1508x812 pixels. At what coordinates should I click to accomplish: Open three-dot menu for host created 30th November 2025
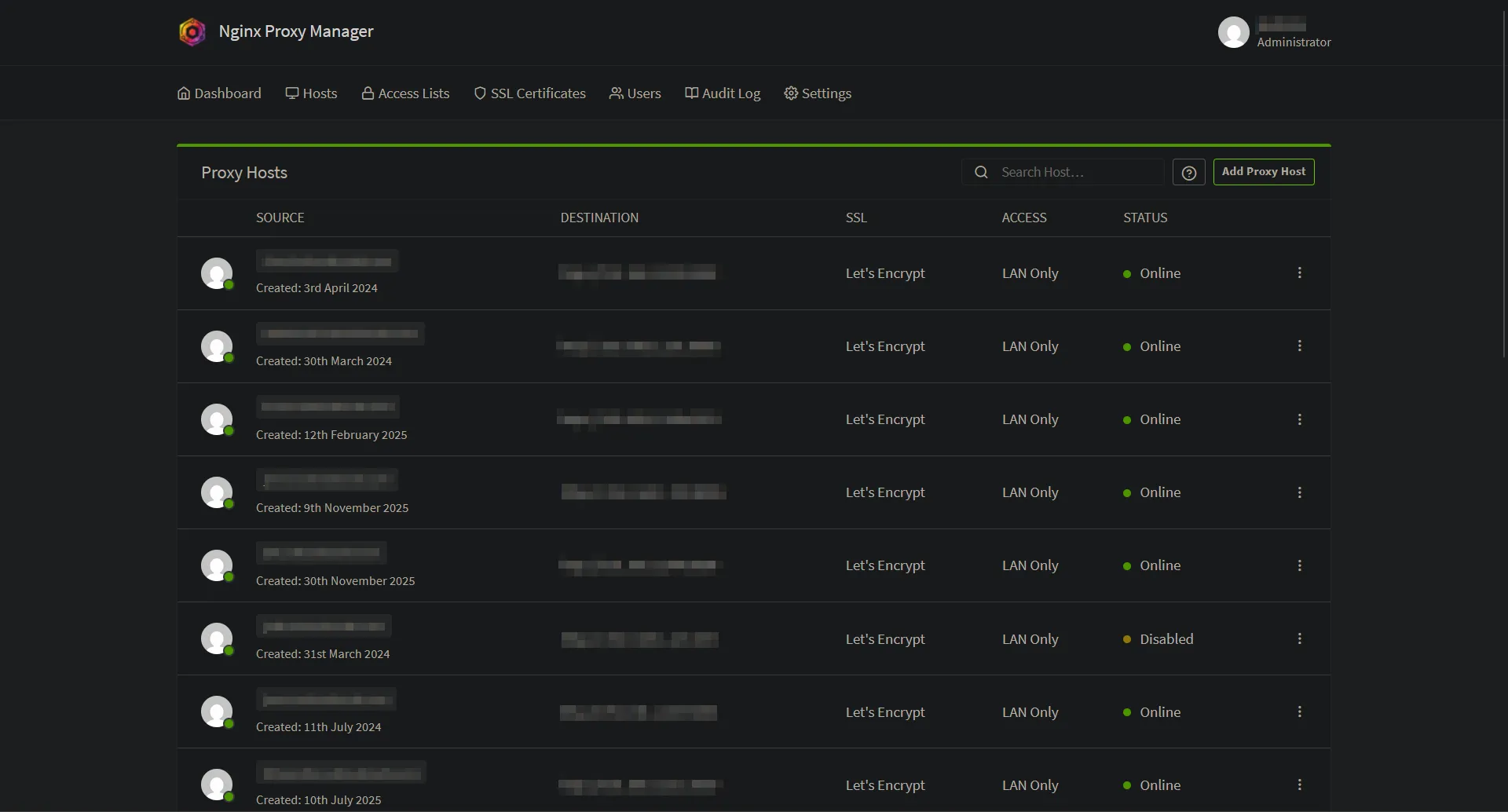click(x=1299, y=565)
